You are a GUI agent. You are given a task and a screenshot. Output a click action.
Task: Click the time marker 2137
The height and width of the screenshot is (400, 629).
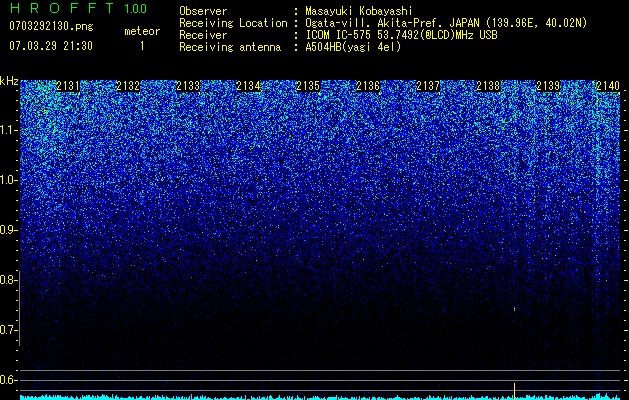[428, 86]
